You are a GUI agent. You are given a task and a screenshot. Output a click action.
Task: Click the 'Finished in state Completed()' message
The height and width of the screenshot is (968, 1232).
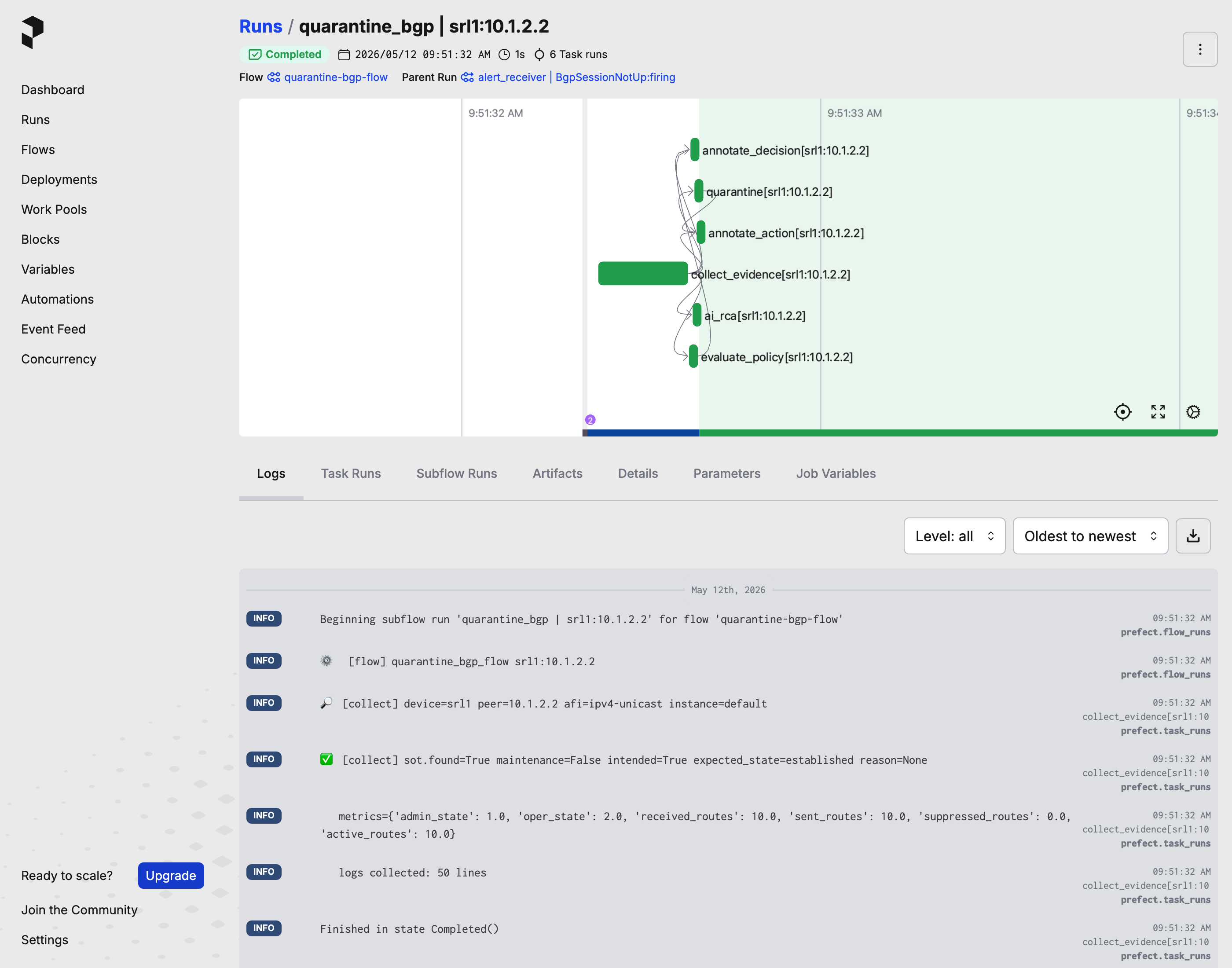point(409,929)
